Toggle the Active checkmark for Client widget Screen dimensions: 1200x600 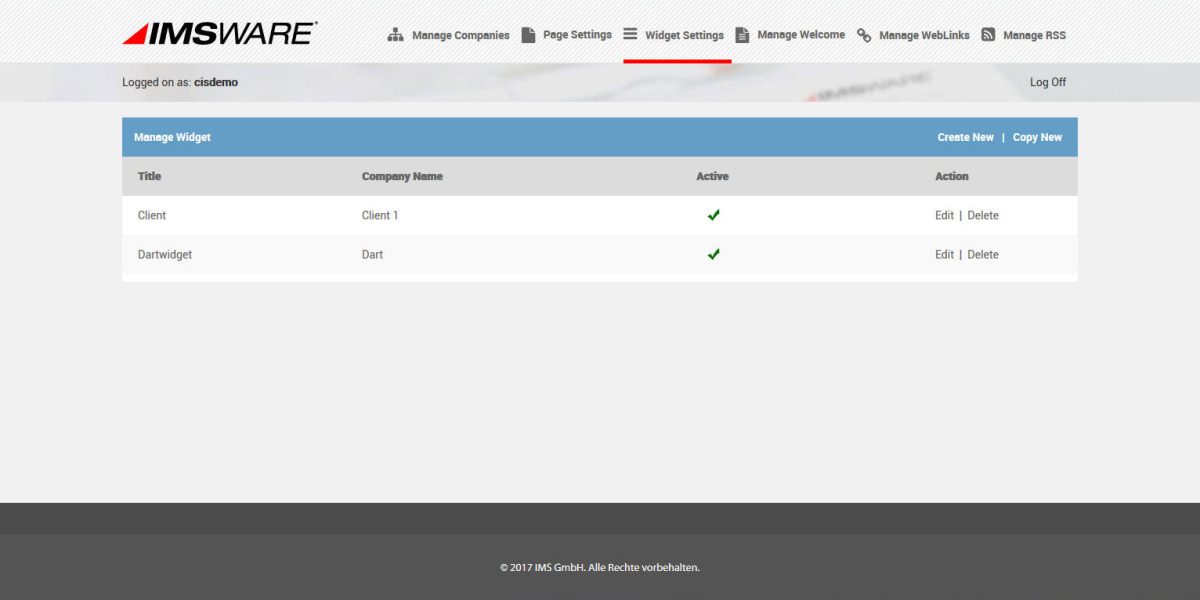(x=713, y=214)
